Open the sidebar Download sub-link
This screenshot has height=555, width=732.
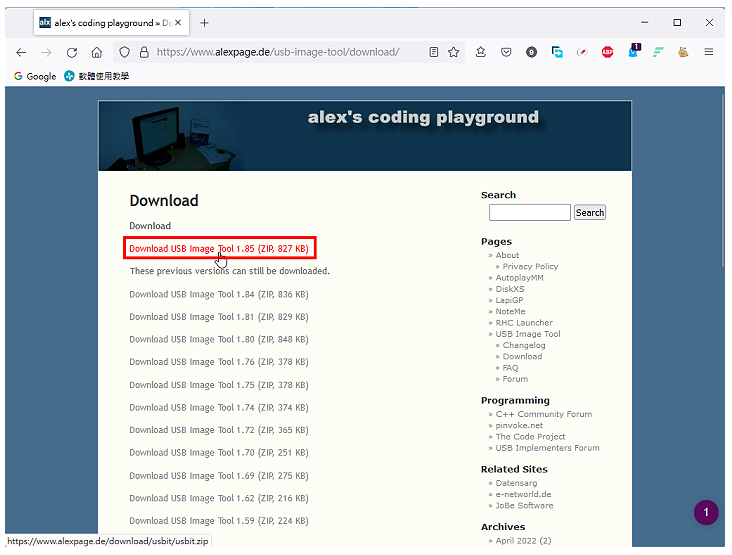[522, 356]
